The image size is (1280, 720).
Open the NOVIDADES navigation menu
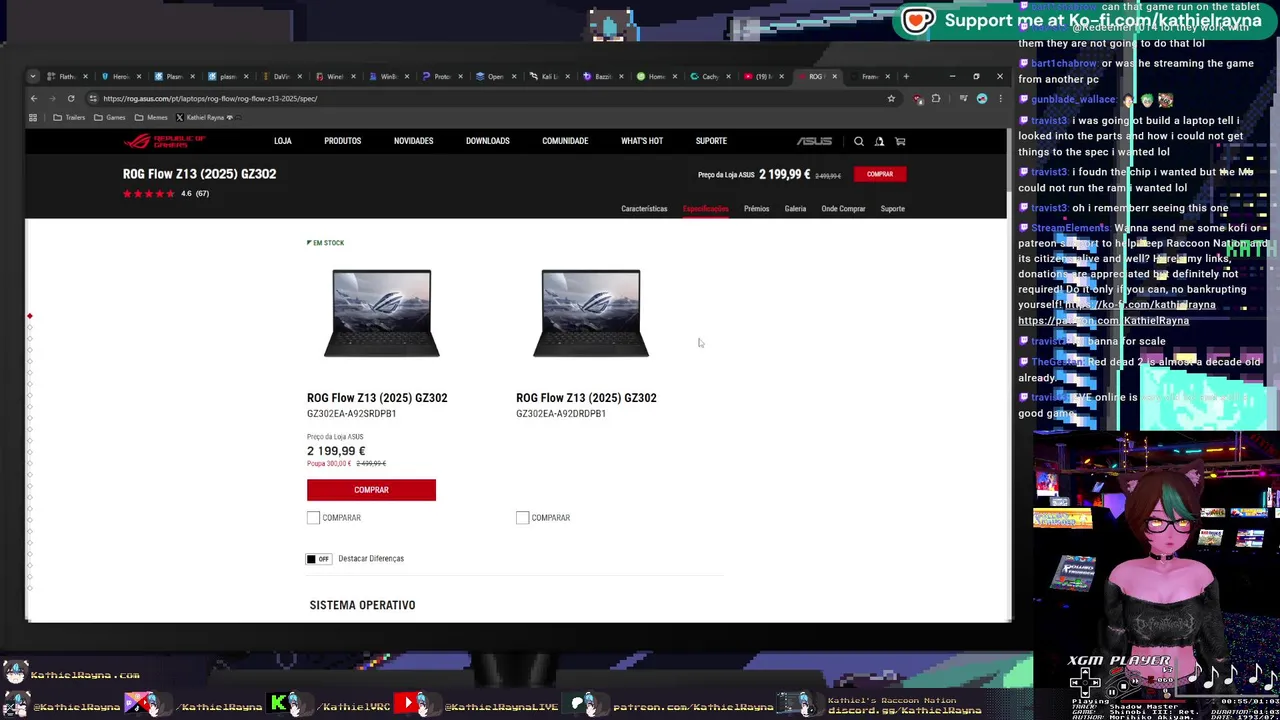click(413, 141)
